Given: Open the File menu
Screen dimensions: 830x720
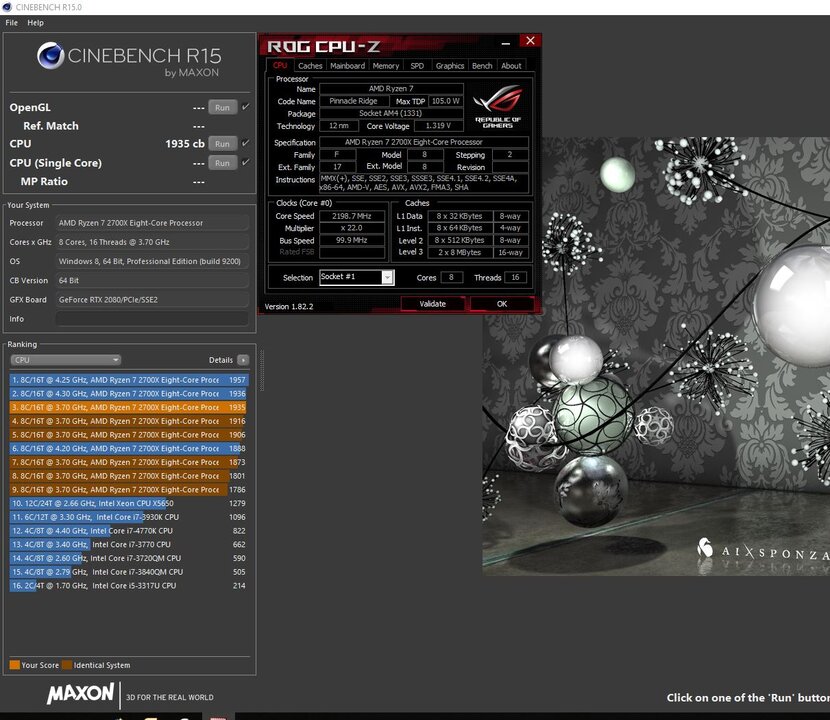Looking at the screenshot, I should click(12, 23).
